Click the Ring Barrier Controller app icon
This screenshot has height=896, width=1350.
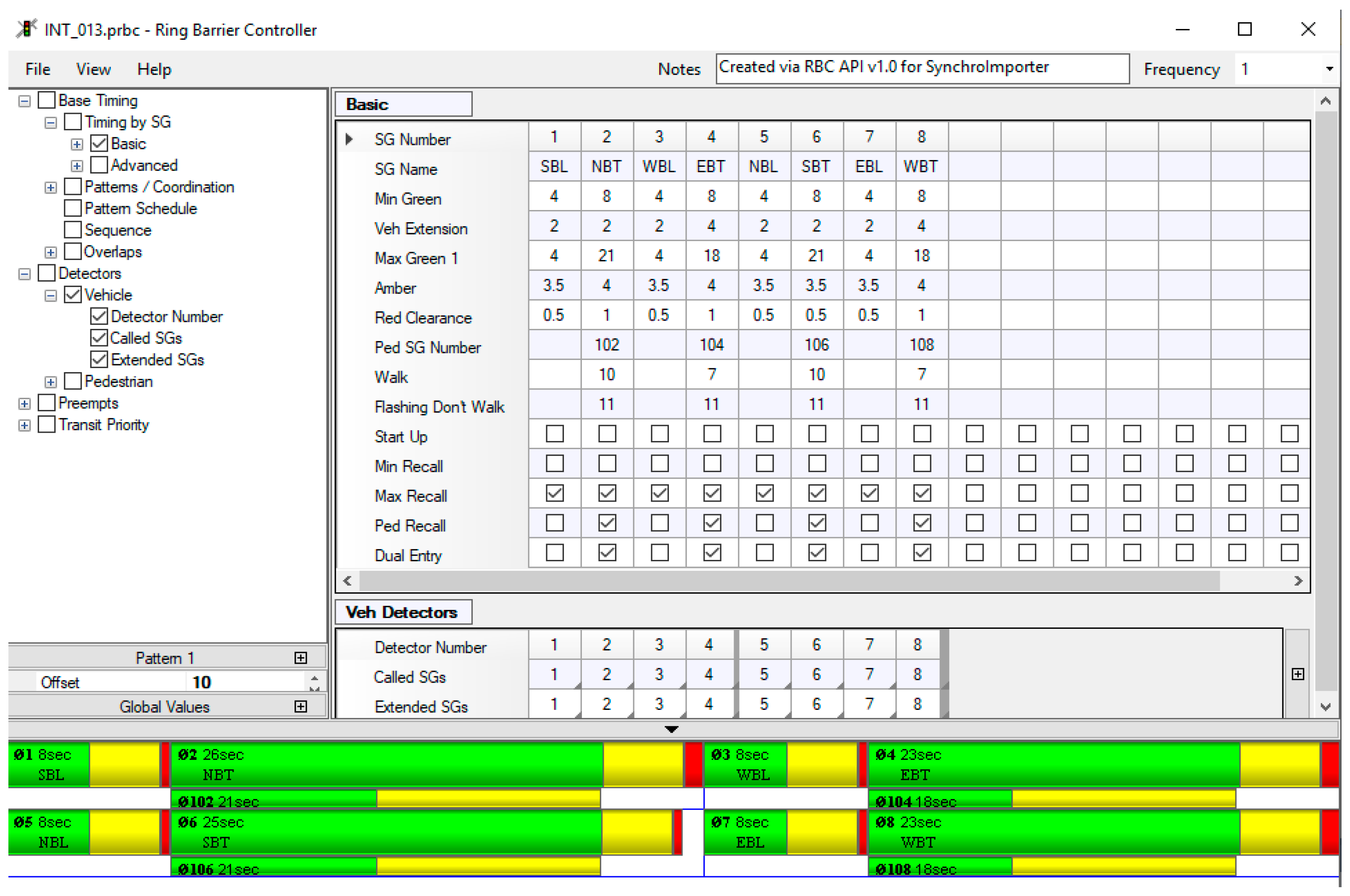(x=26, y=29)
